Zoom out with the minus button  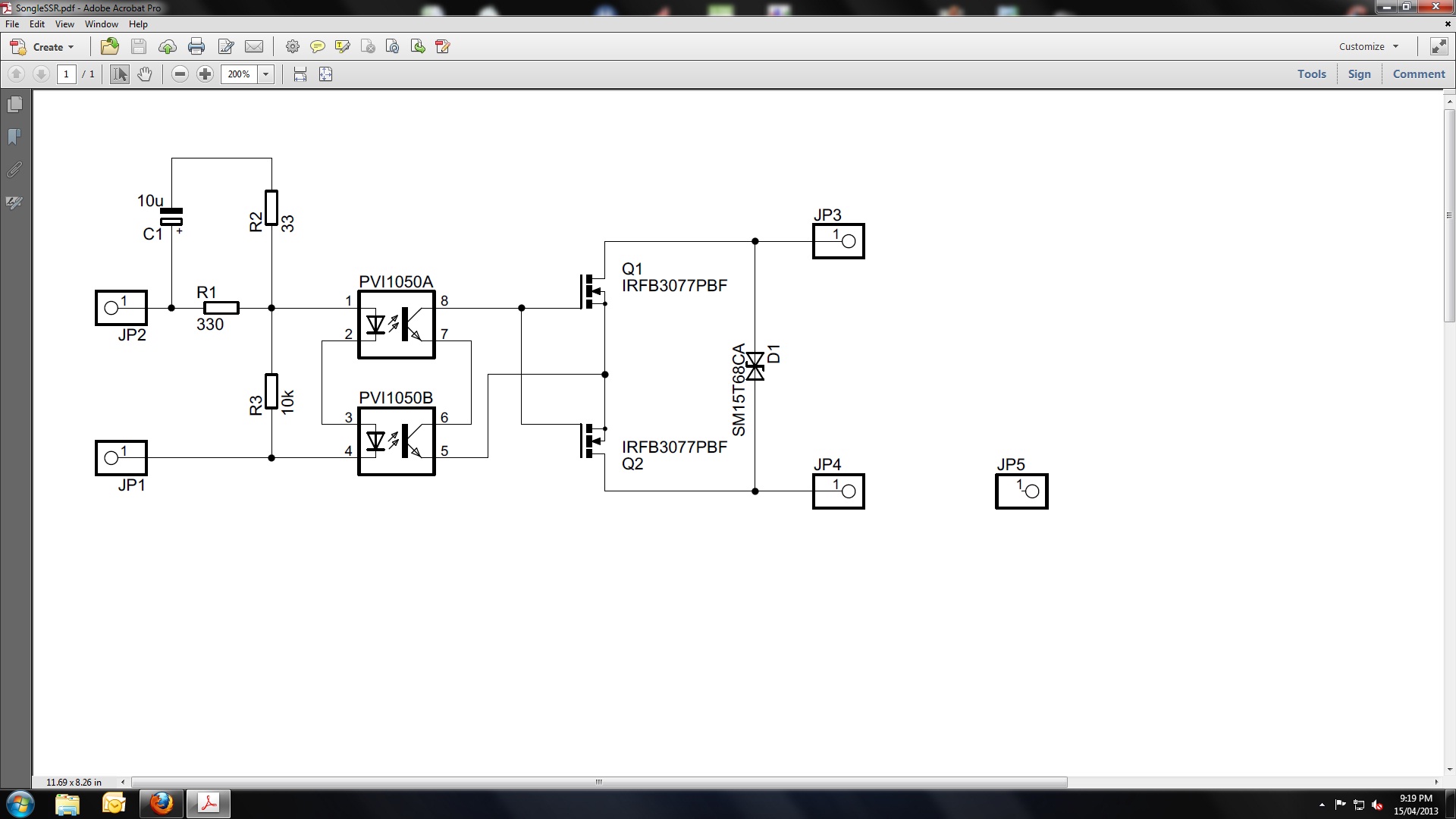[180, 74]
